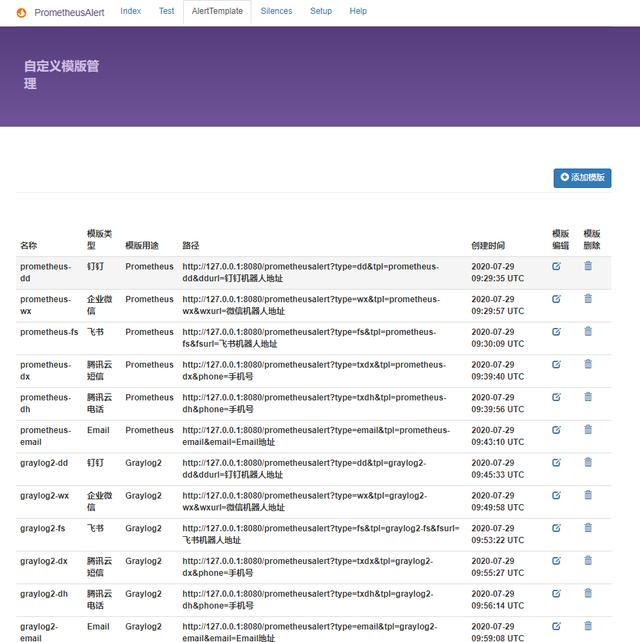Go to the Silences tab
The height and width of the screenshot is (642, 640).
click(x=276, y=11)
